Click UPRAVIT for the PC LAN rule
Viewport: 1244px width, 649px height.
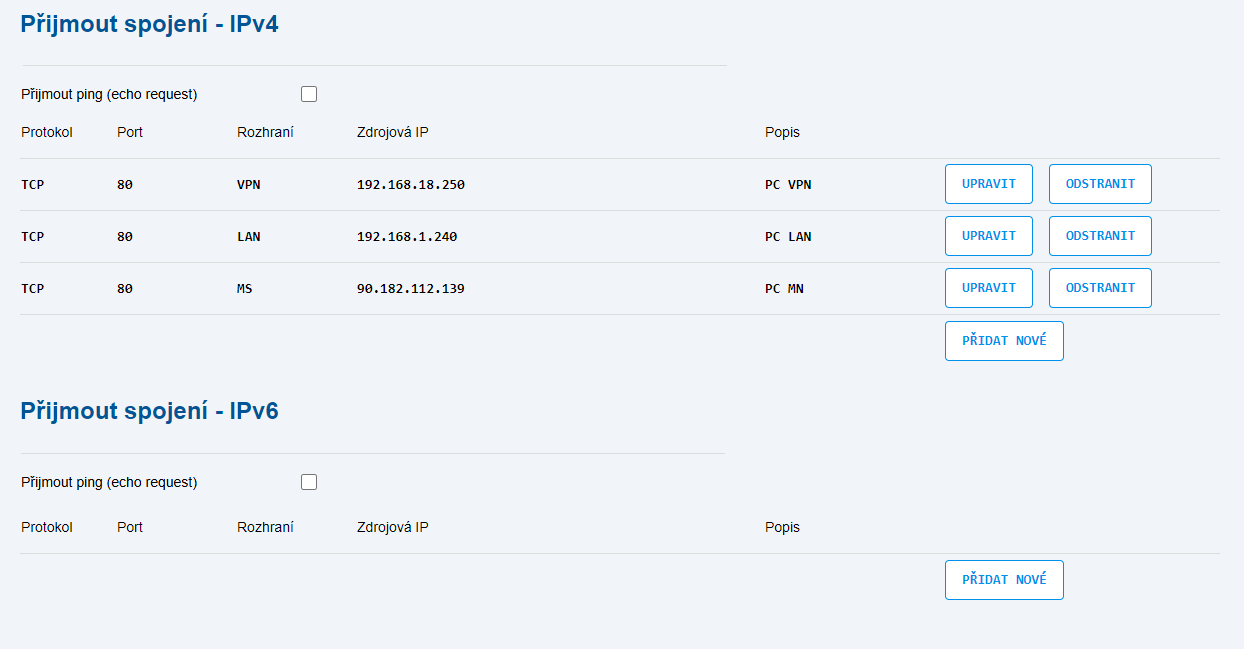(x=989, y=236)
